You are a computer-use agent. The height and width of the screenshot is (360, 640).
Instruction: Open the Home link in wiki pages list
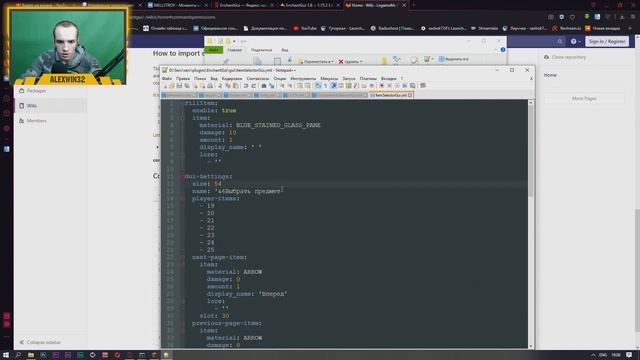[550, 75]
